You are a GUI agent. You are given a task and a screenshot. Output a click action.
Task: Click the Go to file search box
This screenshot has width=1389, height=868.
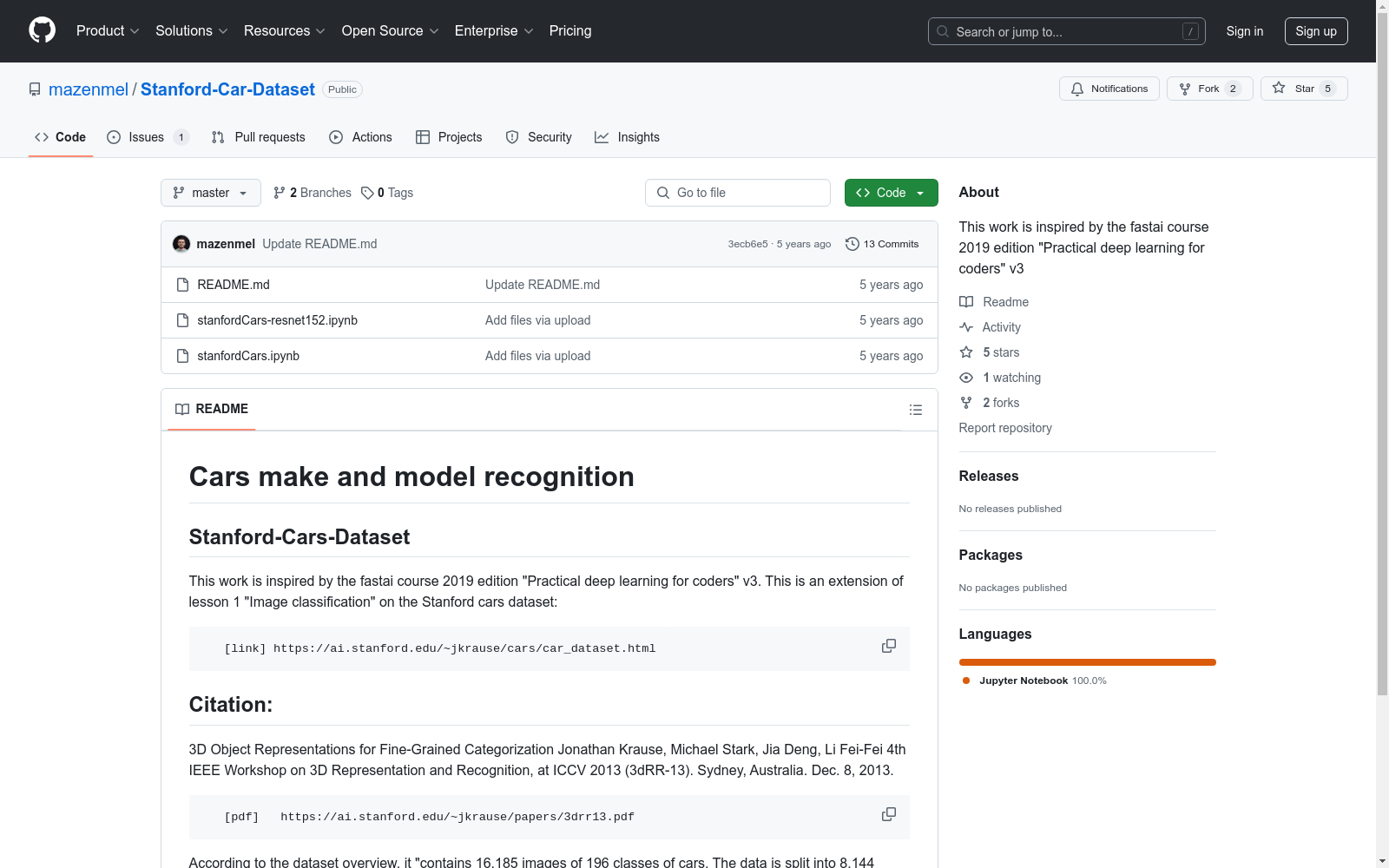pyautogui.click(x=738, y=193)
